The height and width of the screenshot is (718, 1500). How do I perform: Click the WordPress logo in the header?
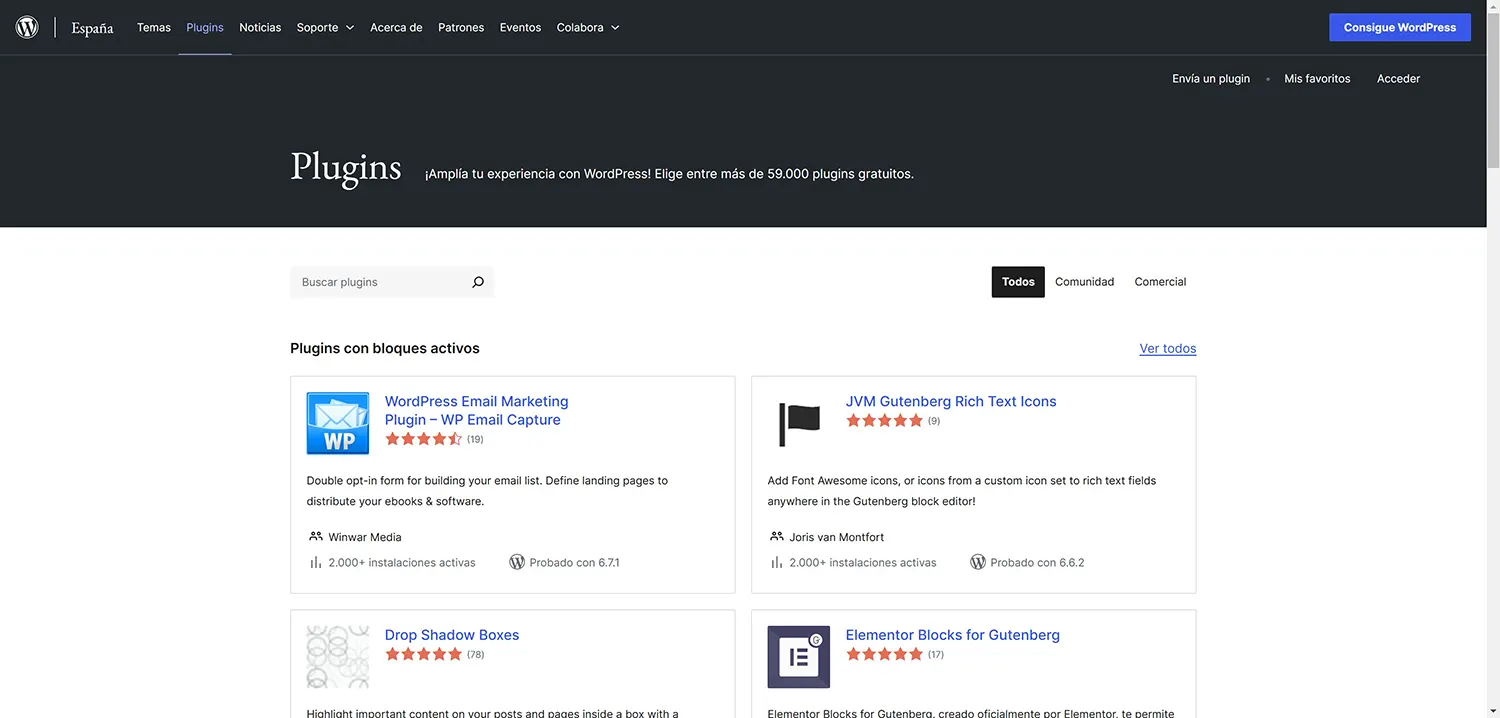26,27
